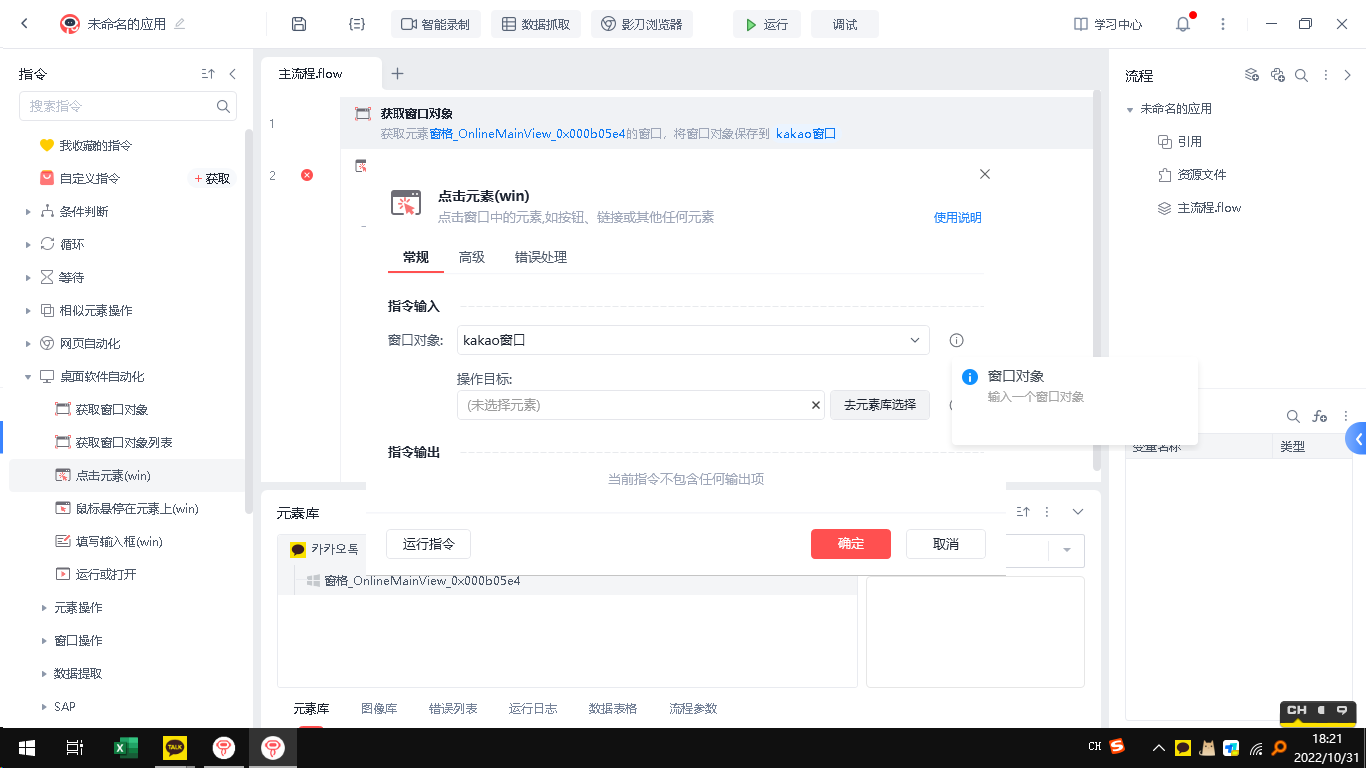Open the 运行日志 tab at bottom

click(x=533, y=708)
